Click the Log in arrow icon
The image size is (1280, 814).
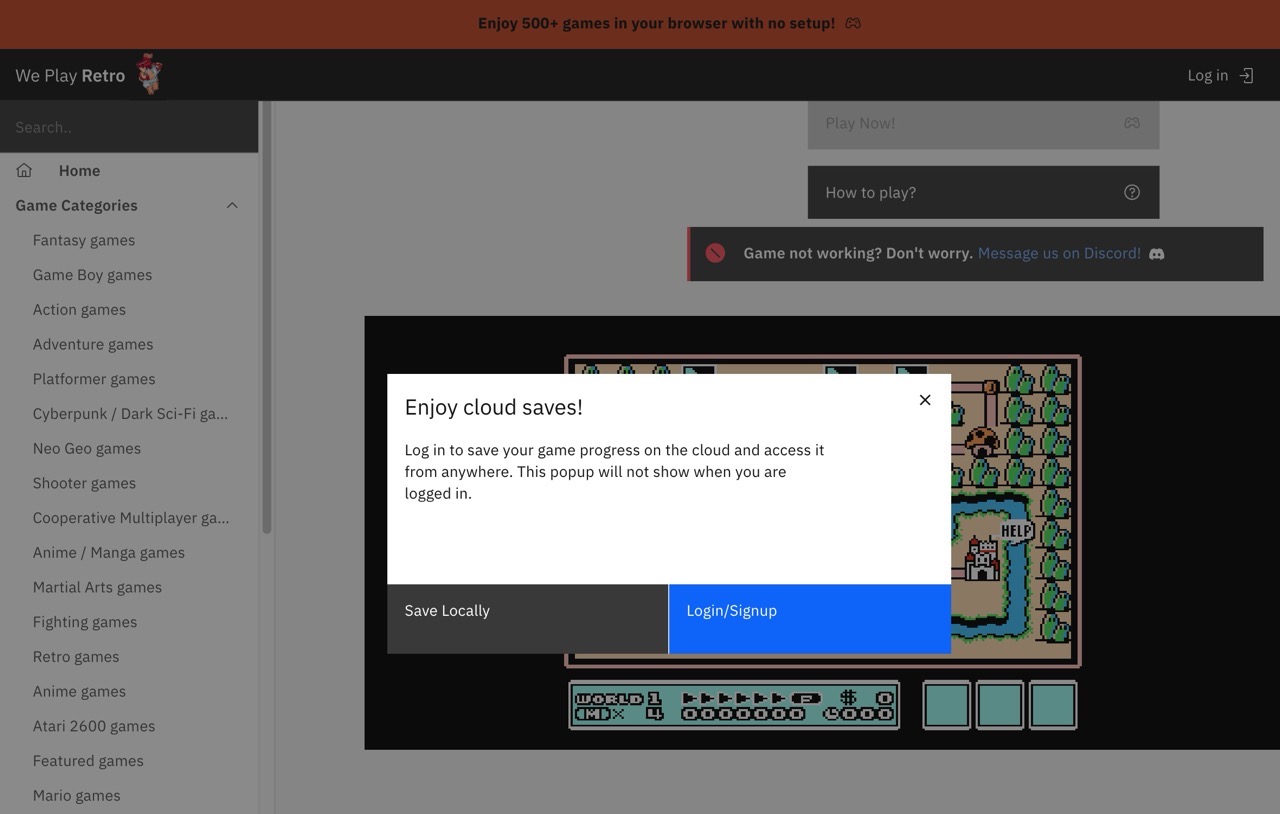pyautogui.click(x=1246, y=75)
